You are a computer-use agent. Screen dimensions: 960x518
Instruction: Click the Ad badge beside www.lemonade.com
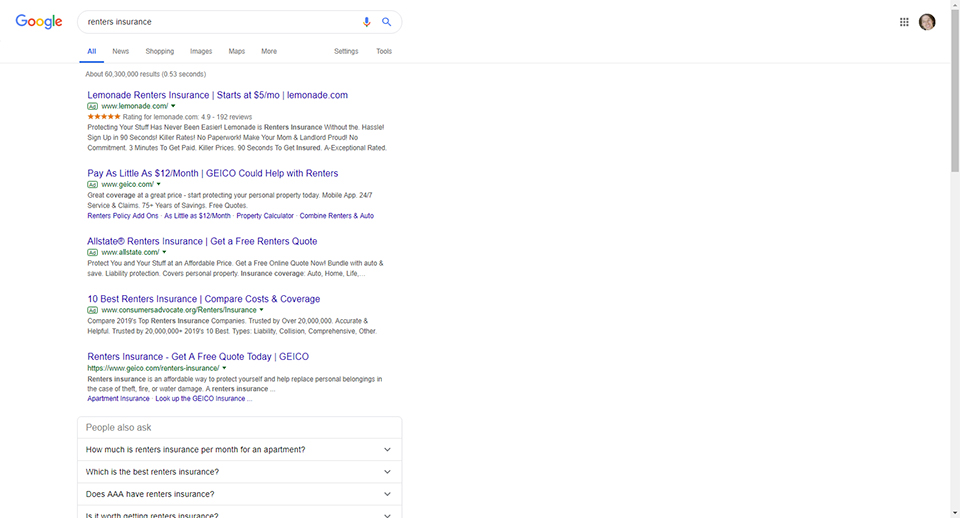tap(92, 106)
